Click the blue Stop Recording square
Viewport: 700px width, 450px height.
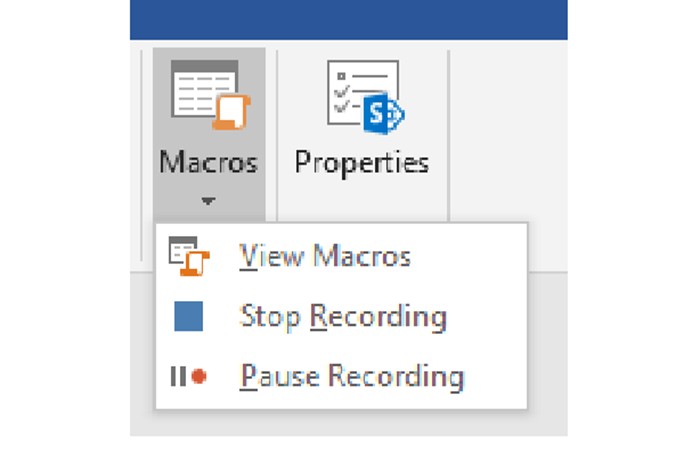pos(188,317)
